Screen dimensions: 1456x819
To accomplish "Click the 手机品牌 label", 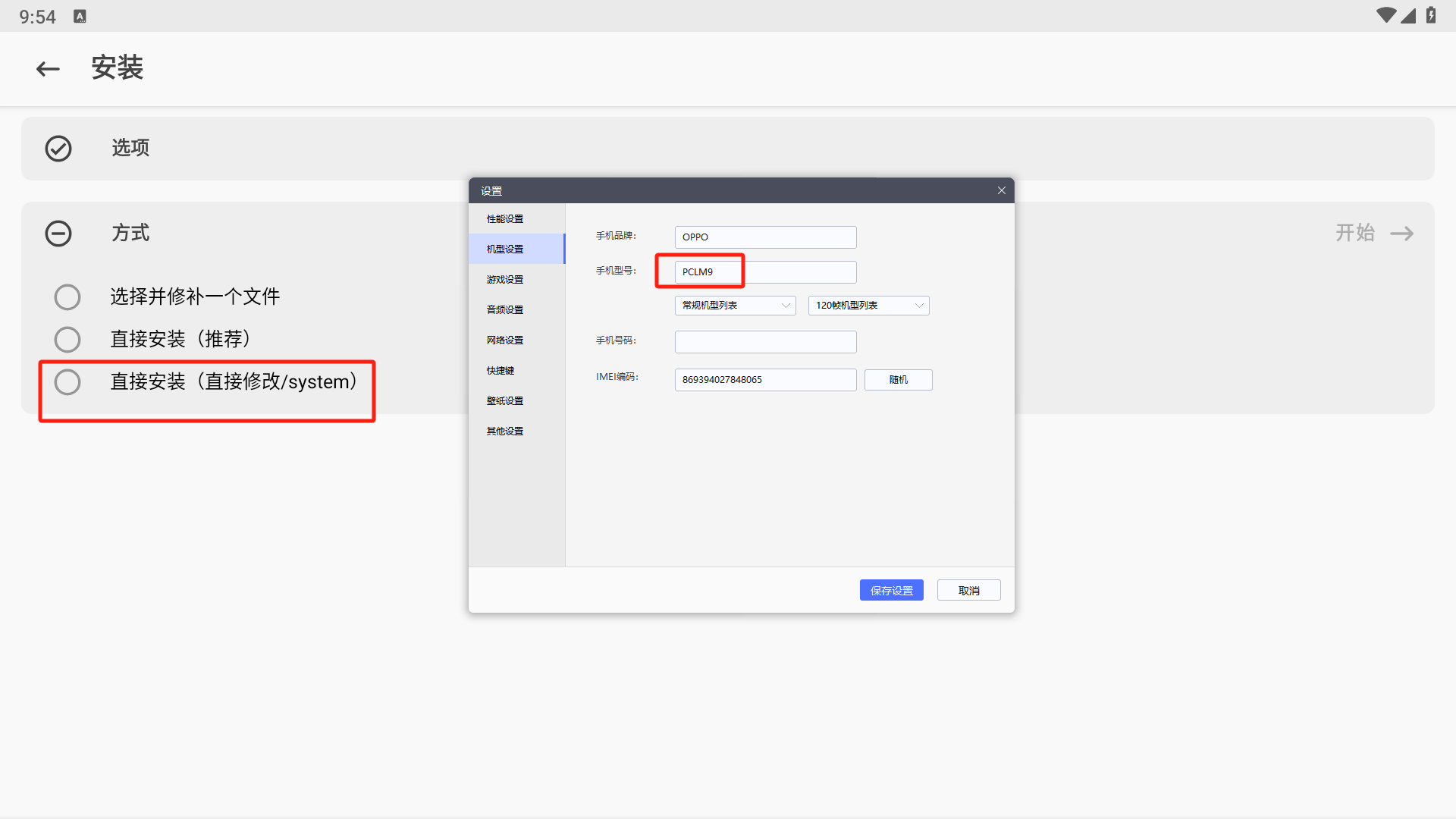I will coord(616,236).
